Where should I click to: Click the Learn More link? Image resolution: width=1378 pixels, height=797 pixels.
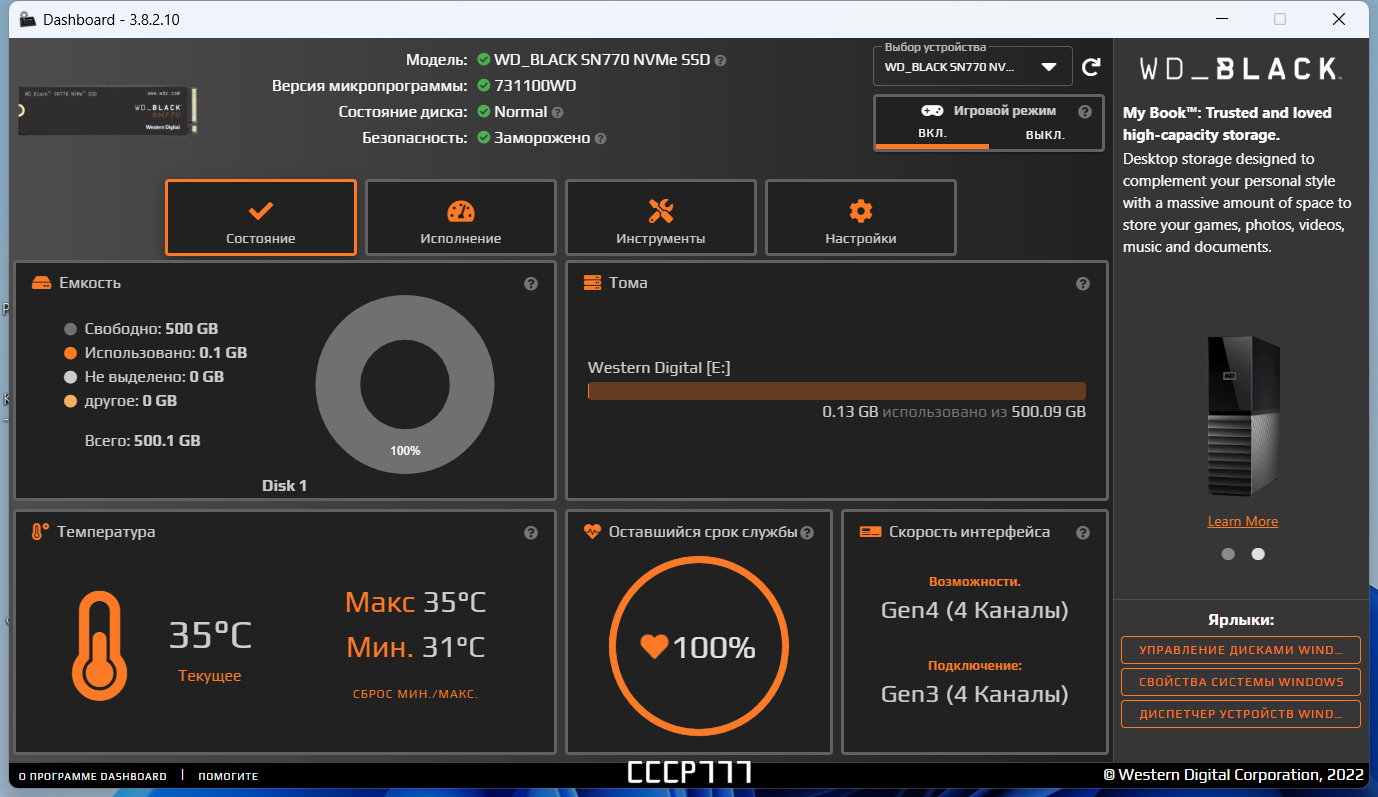tap(1242, 520)
